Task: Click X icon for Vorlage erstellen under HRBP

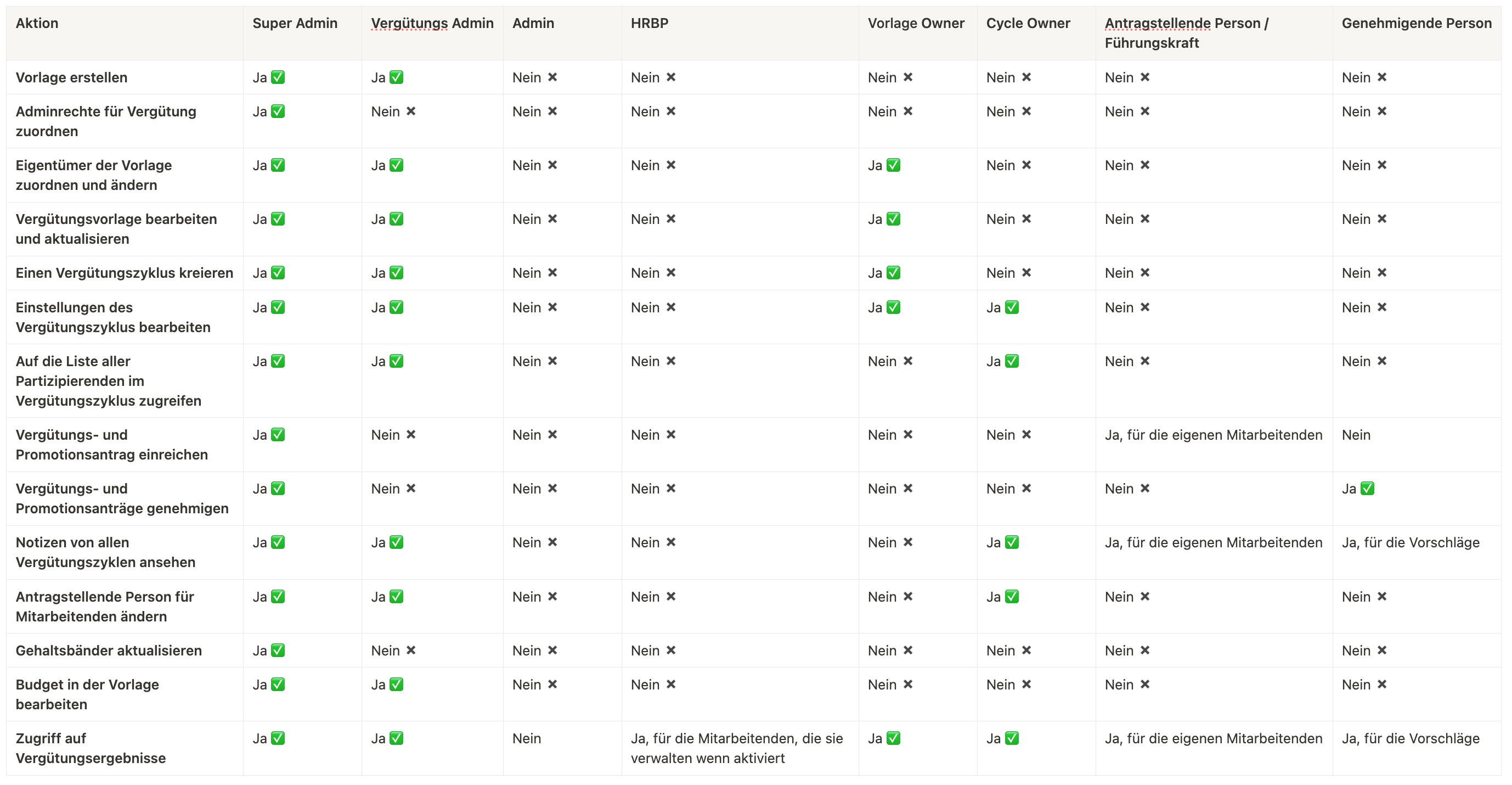Action: tap(671, 77)
